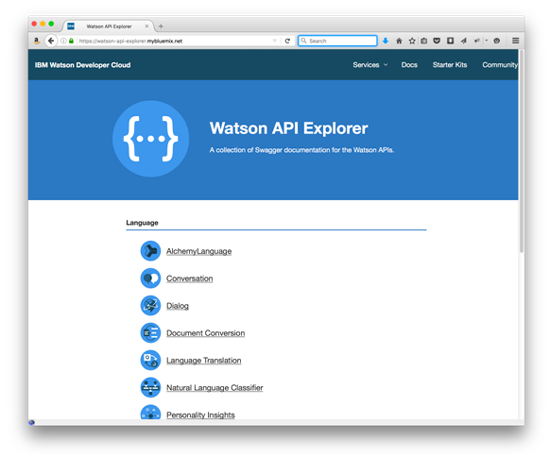Open the Natural Language Classifier link
Screen dimensions: 550x456
point(215,388)
